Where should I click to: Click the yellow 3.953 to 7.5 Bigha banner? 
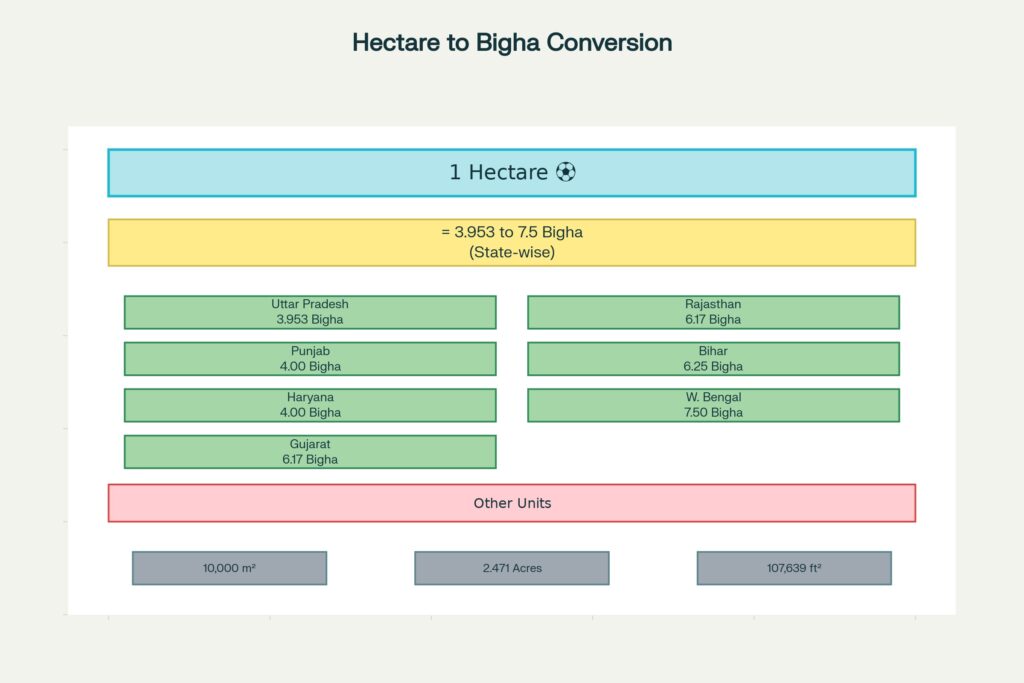(x=511, y=242)
